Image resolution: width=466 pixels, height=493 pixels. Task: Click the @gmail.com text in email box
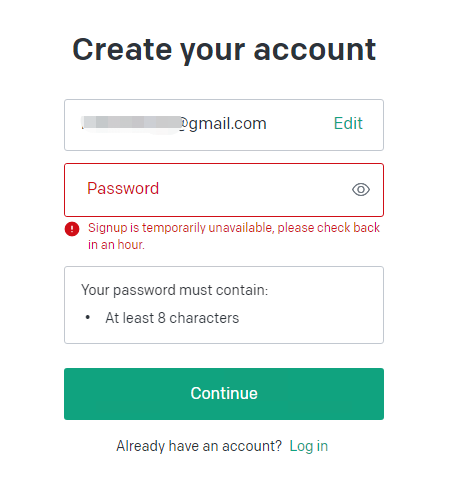click(x=223, y=124)
